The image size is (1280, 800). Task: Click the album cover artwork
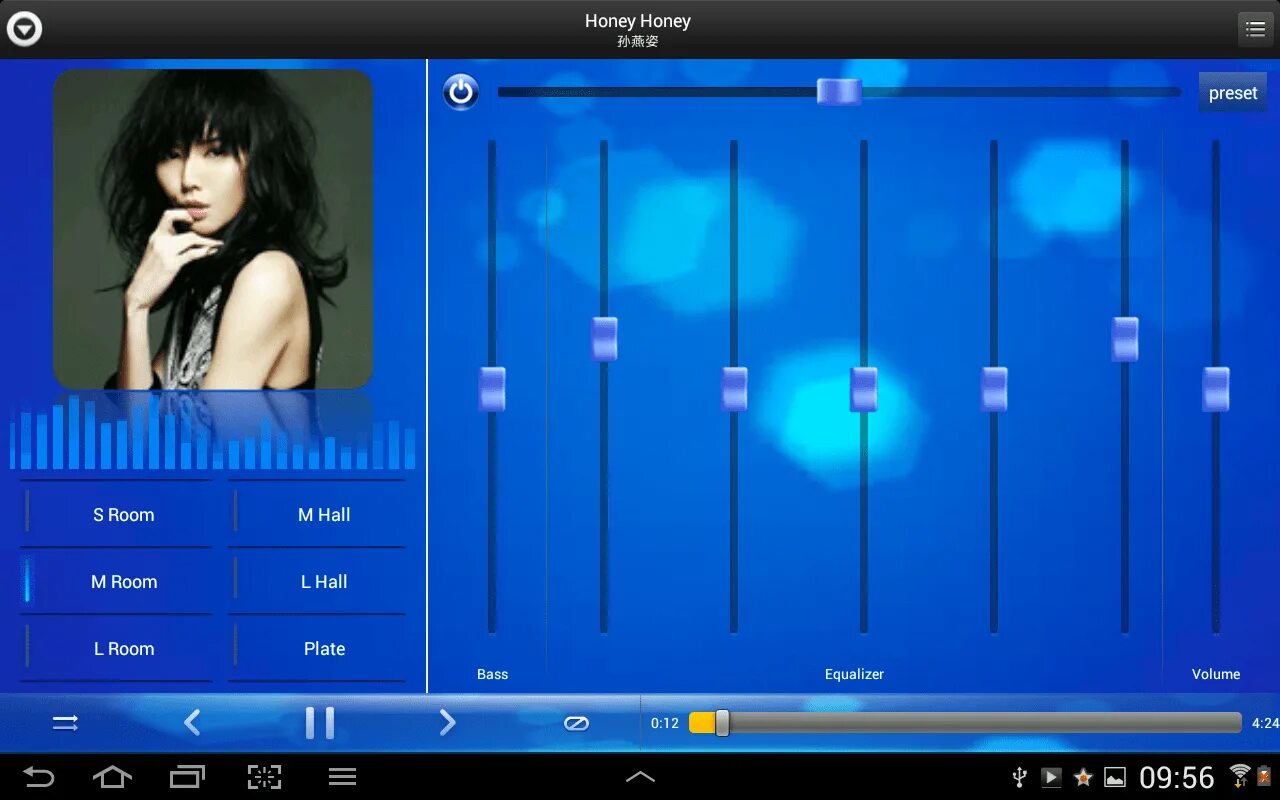coord(213,229)
